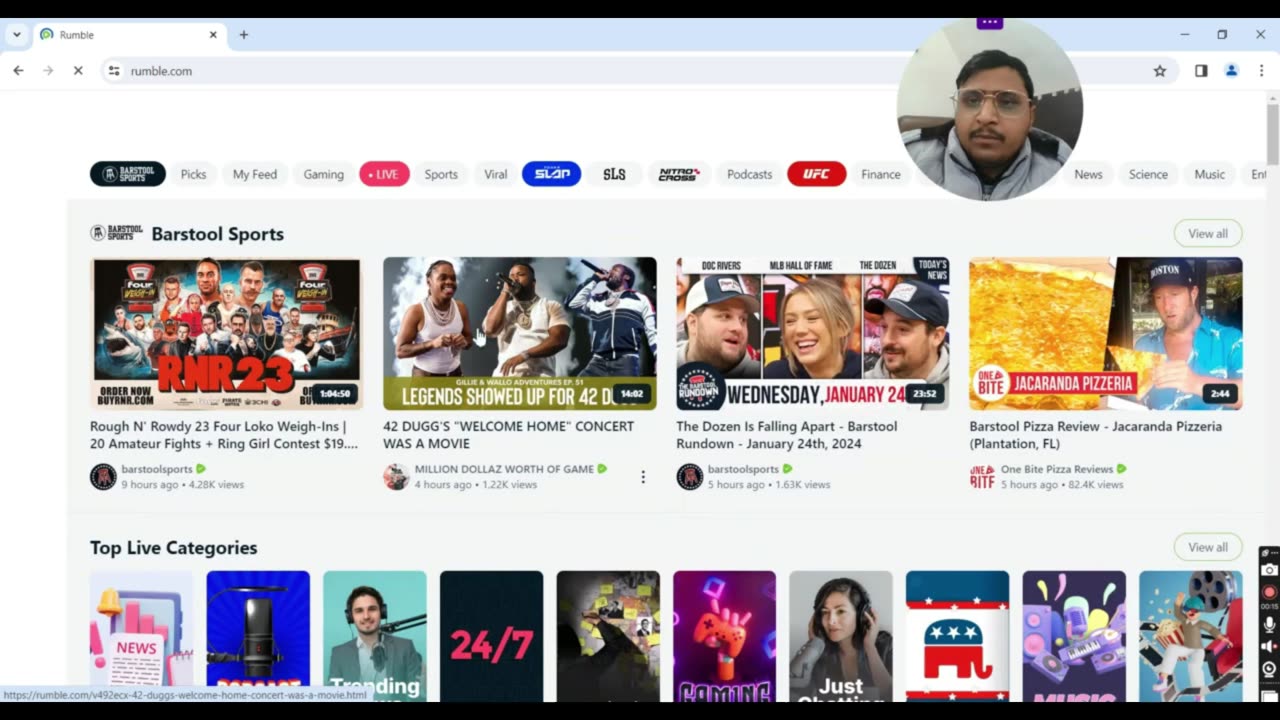Open the News category chip
Viewport: 1280px width, 720px height.
tap(1088, 174)
